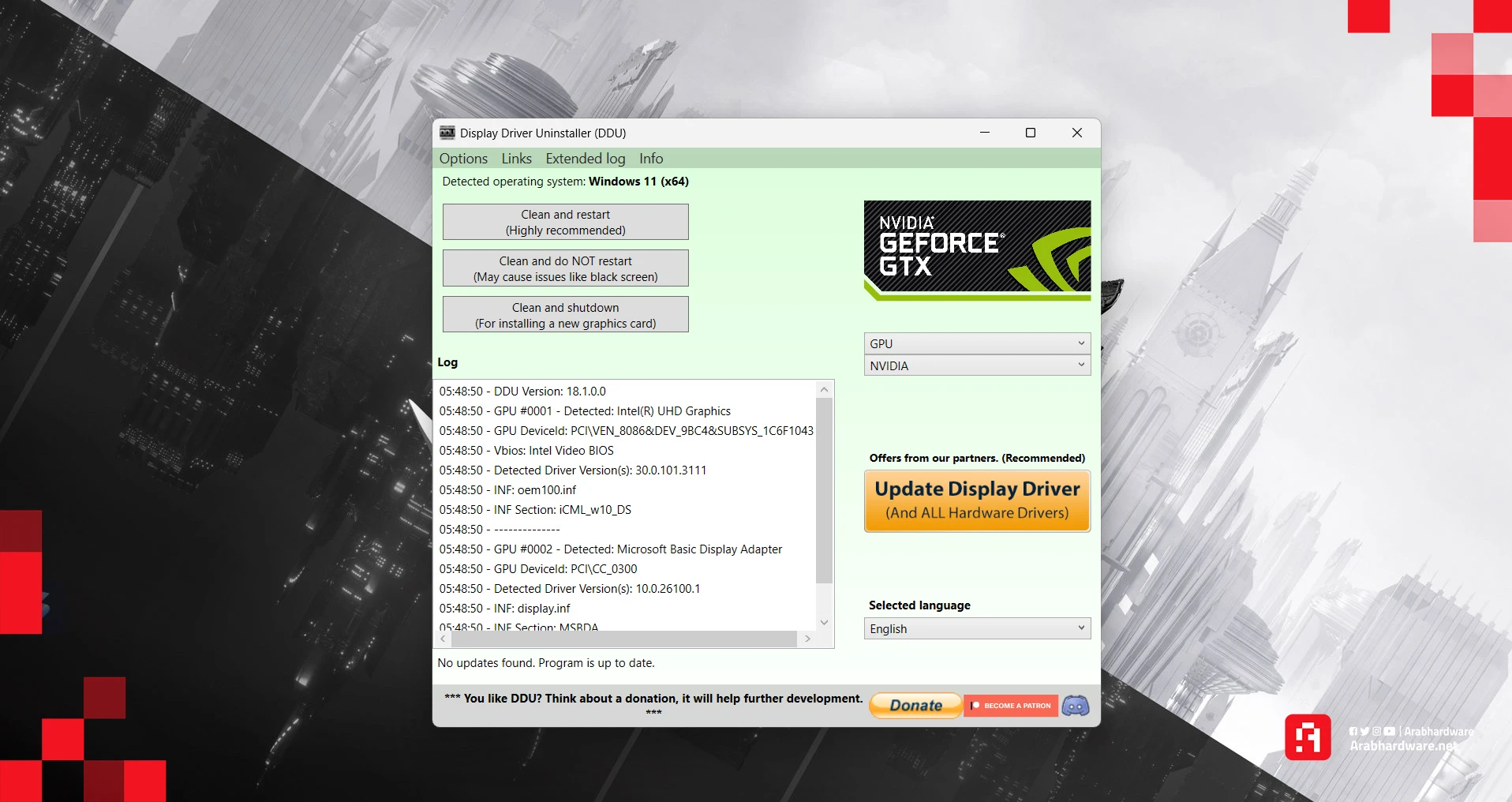
Task: Click Clean and do NOT restart button
Action: (x=565, y=268)
